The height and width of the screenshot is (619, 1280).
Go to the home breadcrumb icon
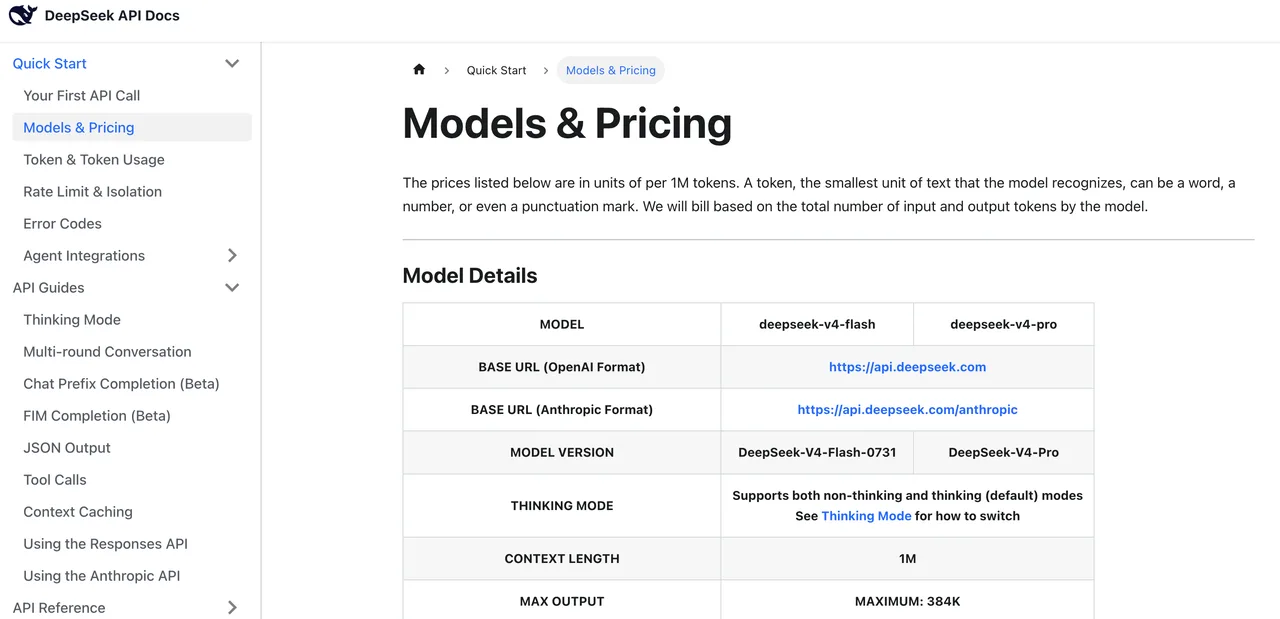[x=419, y=70]
